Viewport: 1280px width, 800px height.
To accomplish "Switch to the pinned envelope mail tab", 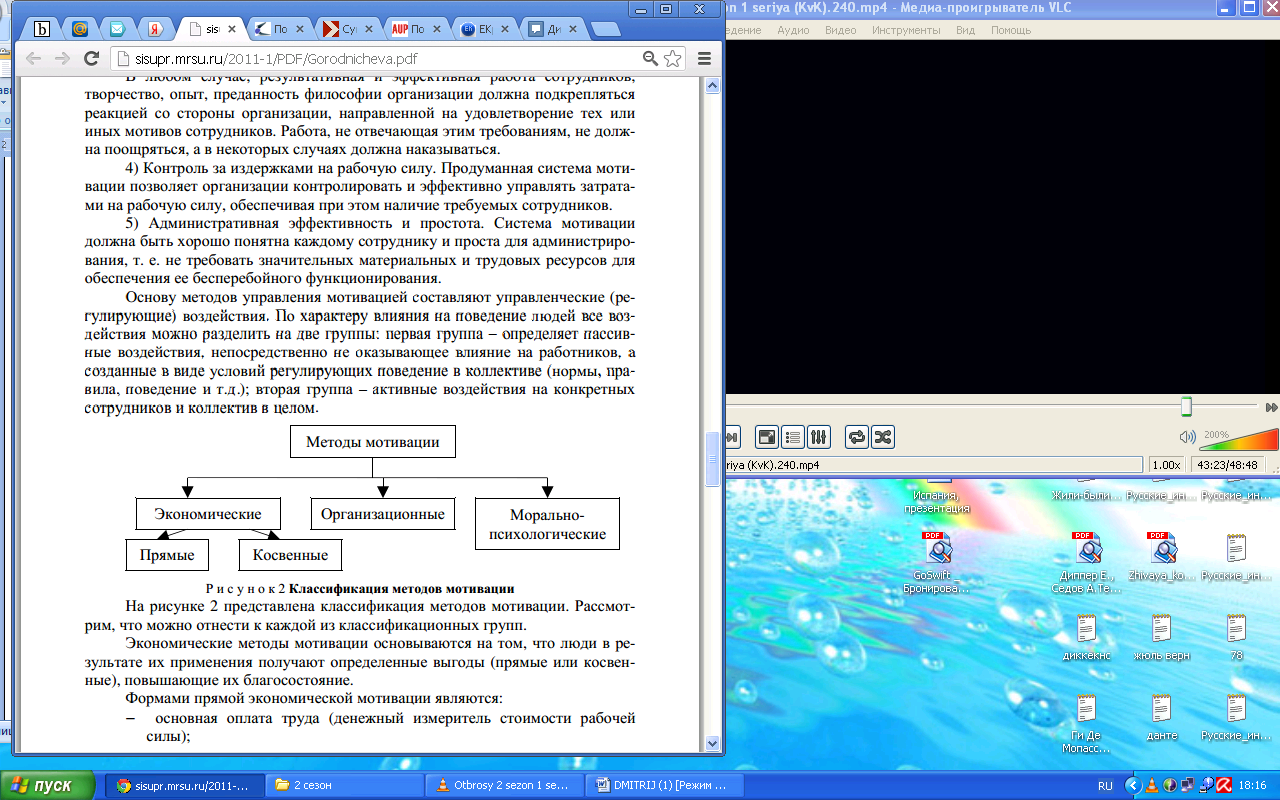I will [117, 29].
